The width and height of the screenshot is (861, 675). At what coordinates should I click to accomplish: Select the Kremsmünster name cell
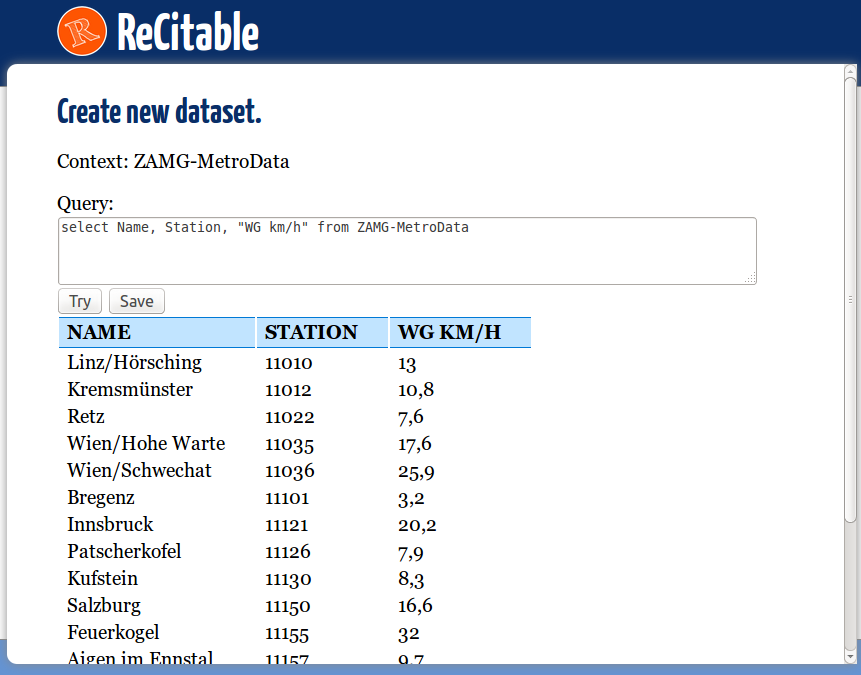coord(130,389)
